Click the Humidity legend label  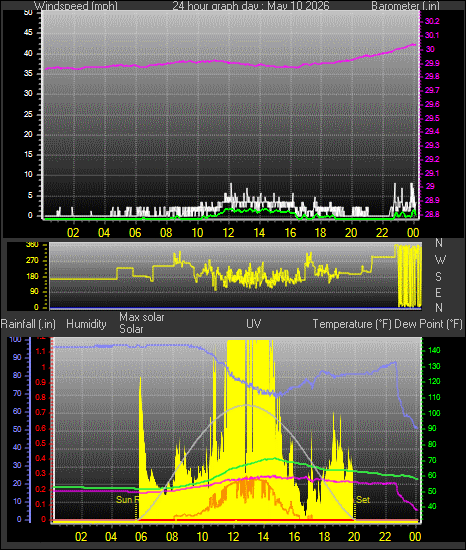pos(86,324)
